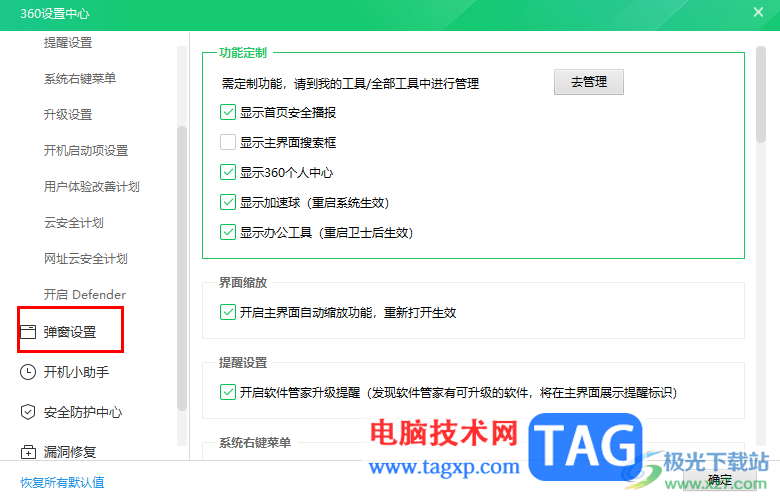Viewport: 780px width, 500px height.
Task: Open 弹窗设置 sidebar label
Action: click(70, 332)
